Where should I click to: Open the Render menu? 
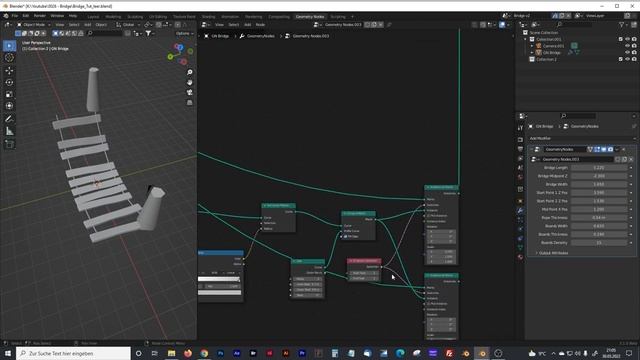click(x=40, y=16)
